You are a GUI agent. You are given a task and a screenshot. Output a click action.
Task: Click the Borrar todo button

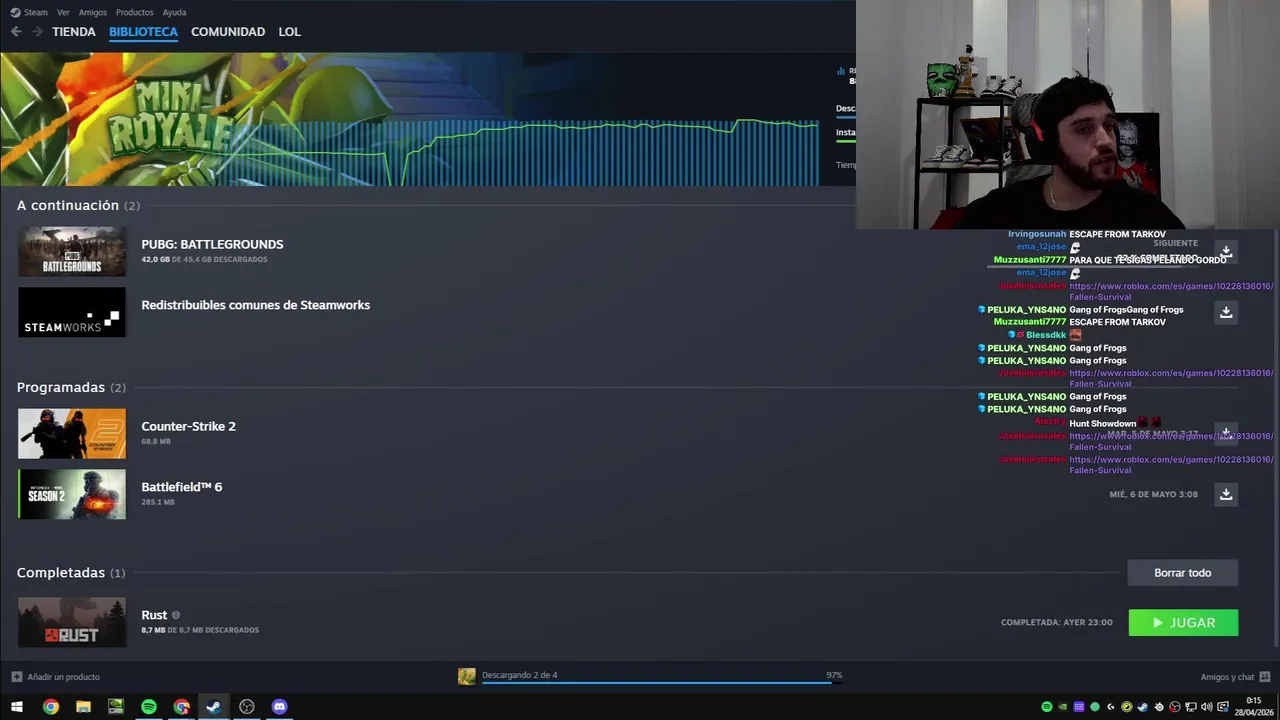pos(1183,573)
